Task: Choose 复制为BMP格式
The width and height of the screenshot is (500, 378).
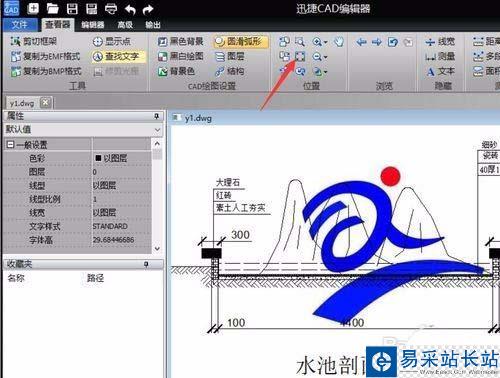Action: point(46,71)
